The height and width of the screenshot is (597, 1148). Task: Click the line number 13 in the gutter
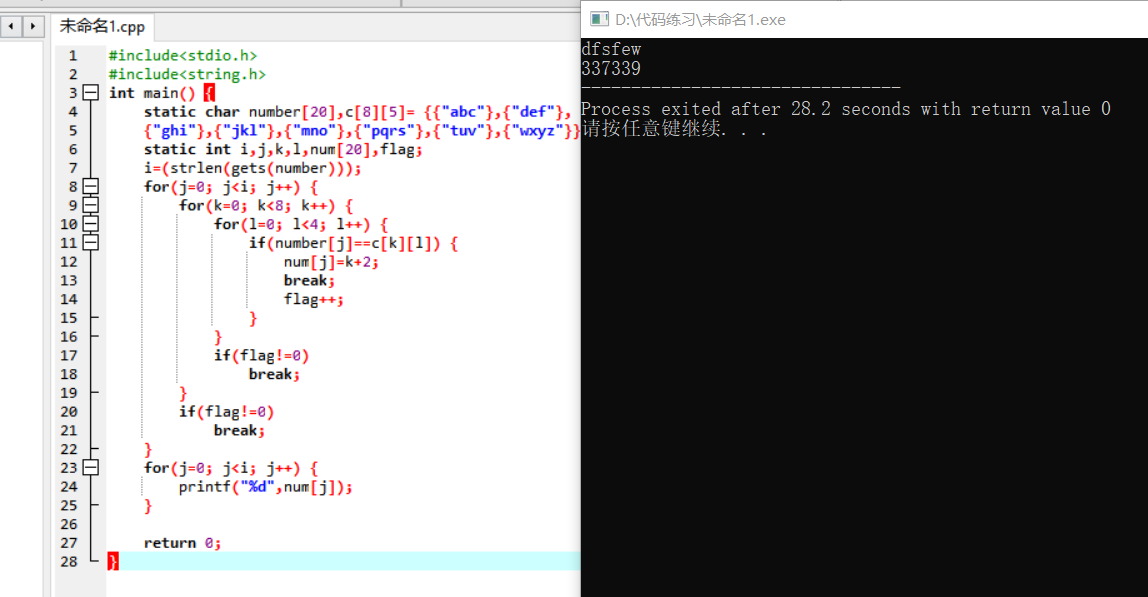[69, 281]
